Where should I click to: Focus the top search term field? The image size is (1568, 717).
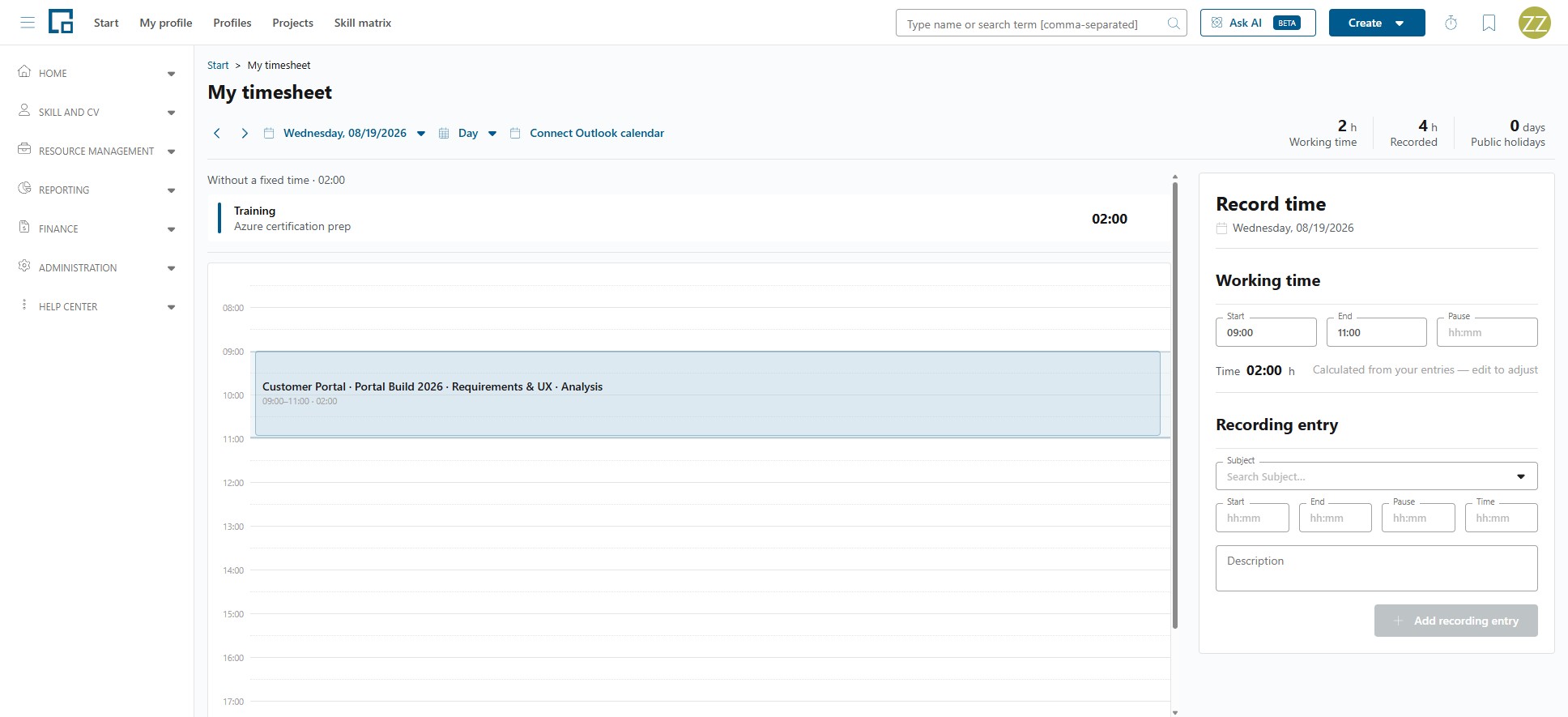(1041, 23)
